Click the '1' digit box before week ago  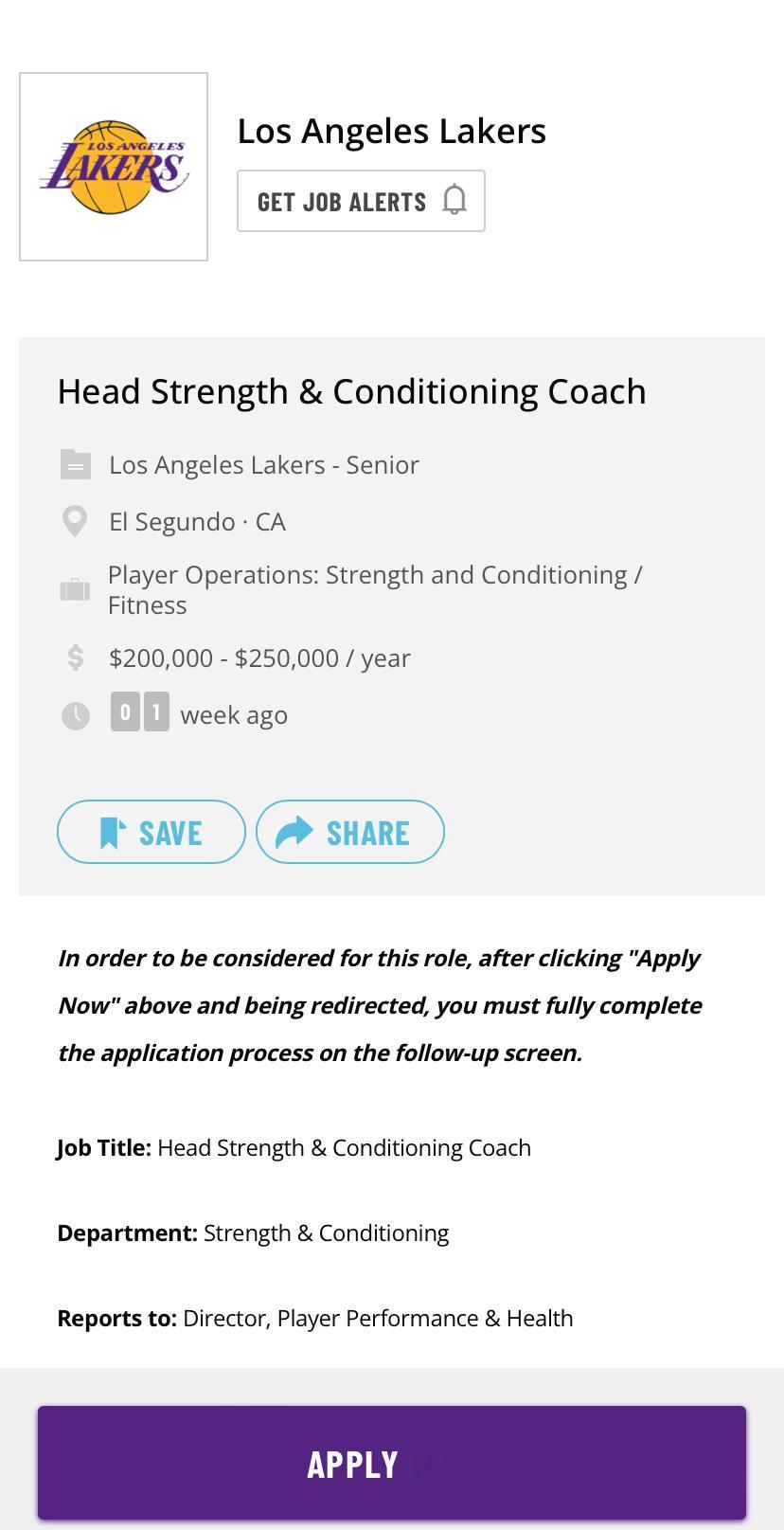pos(156,711)
